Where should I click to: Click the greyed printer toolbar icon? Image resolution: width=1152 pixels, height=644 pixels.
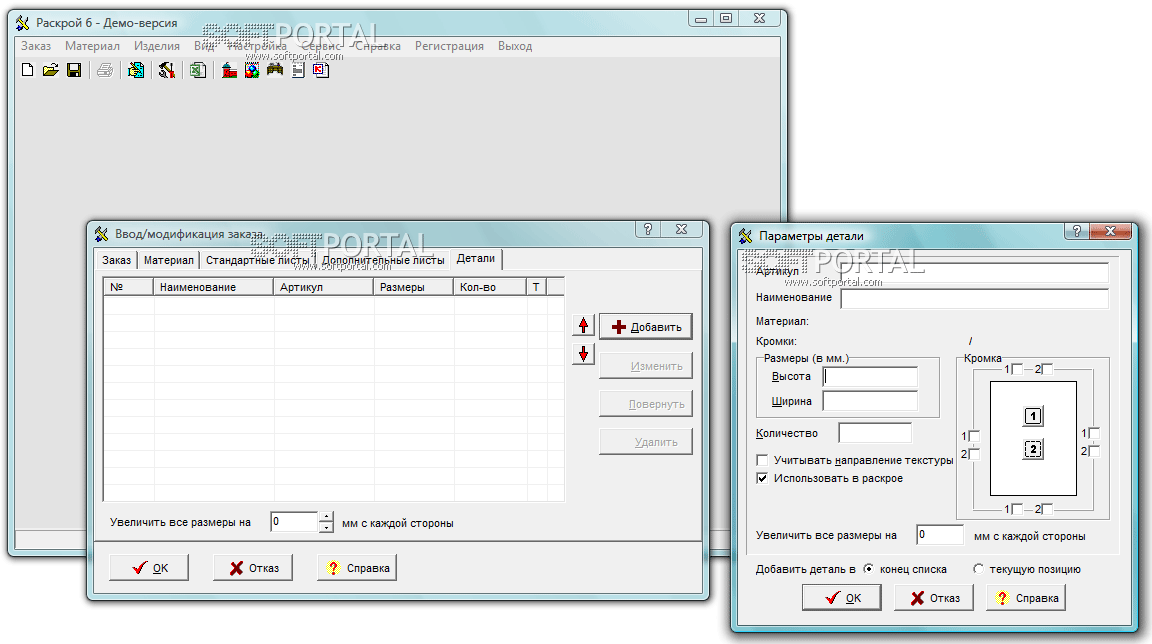[x=105, y=70]
